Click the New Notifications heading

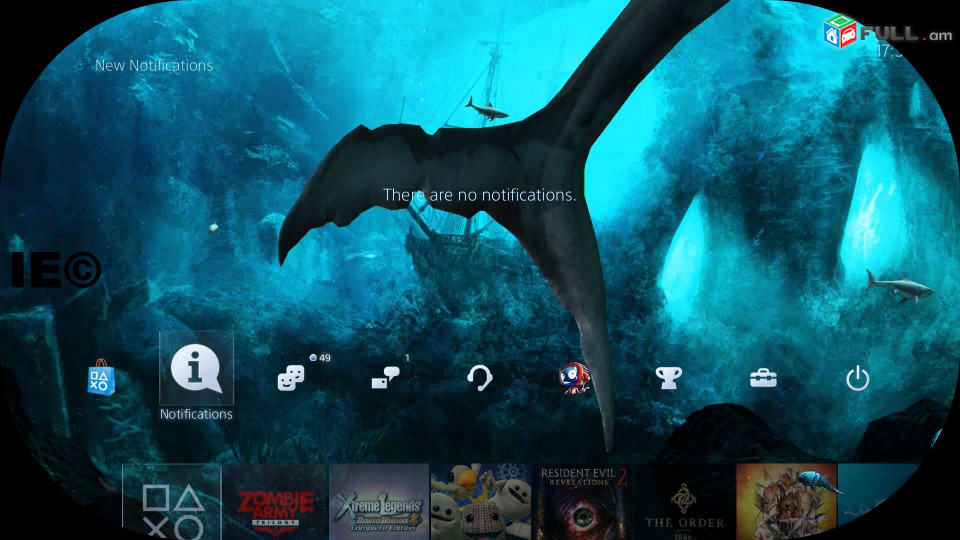tap(154, 66)
